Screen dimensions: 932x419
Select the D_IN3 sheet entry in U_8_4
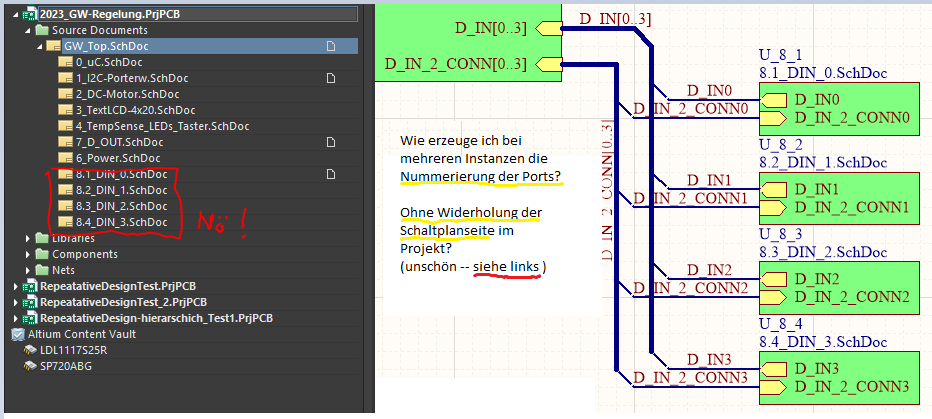pyautogui.click(x=773, y=369)
